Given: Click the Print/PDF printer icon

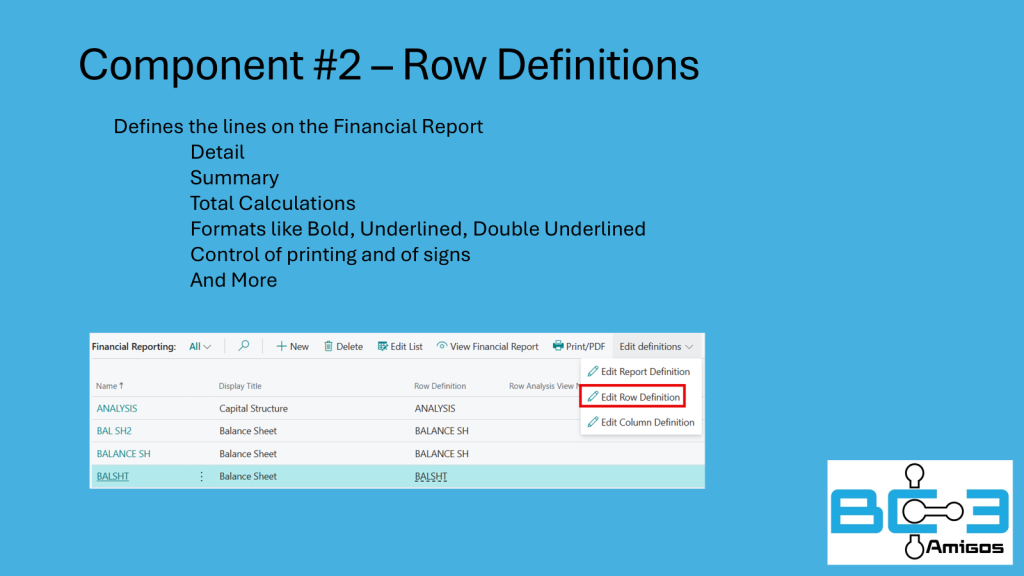Looking at the screenshot, I should pyautogui.click(x=559, y=346).
